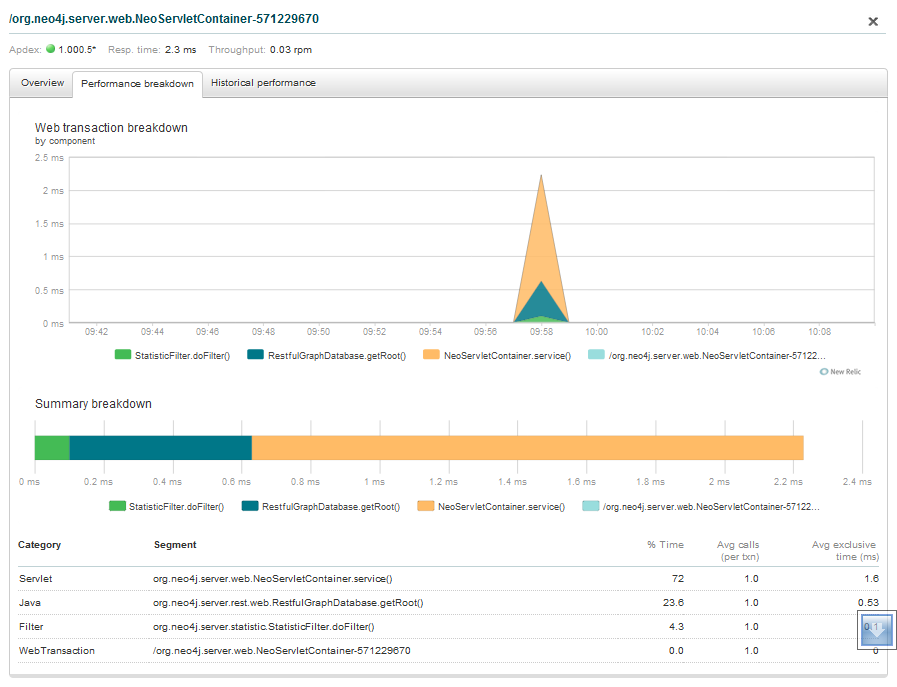Sort table by Category column header
The width and height of the screenshot is (897, 687).
[x=40, y=545]
